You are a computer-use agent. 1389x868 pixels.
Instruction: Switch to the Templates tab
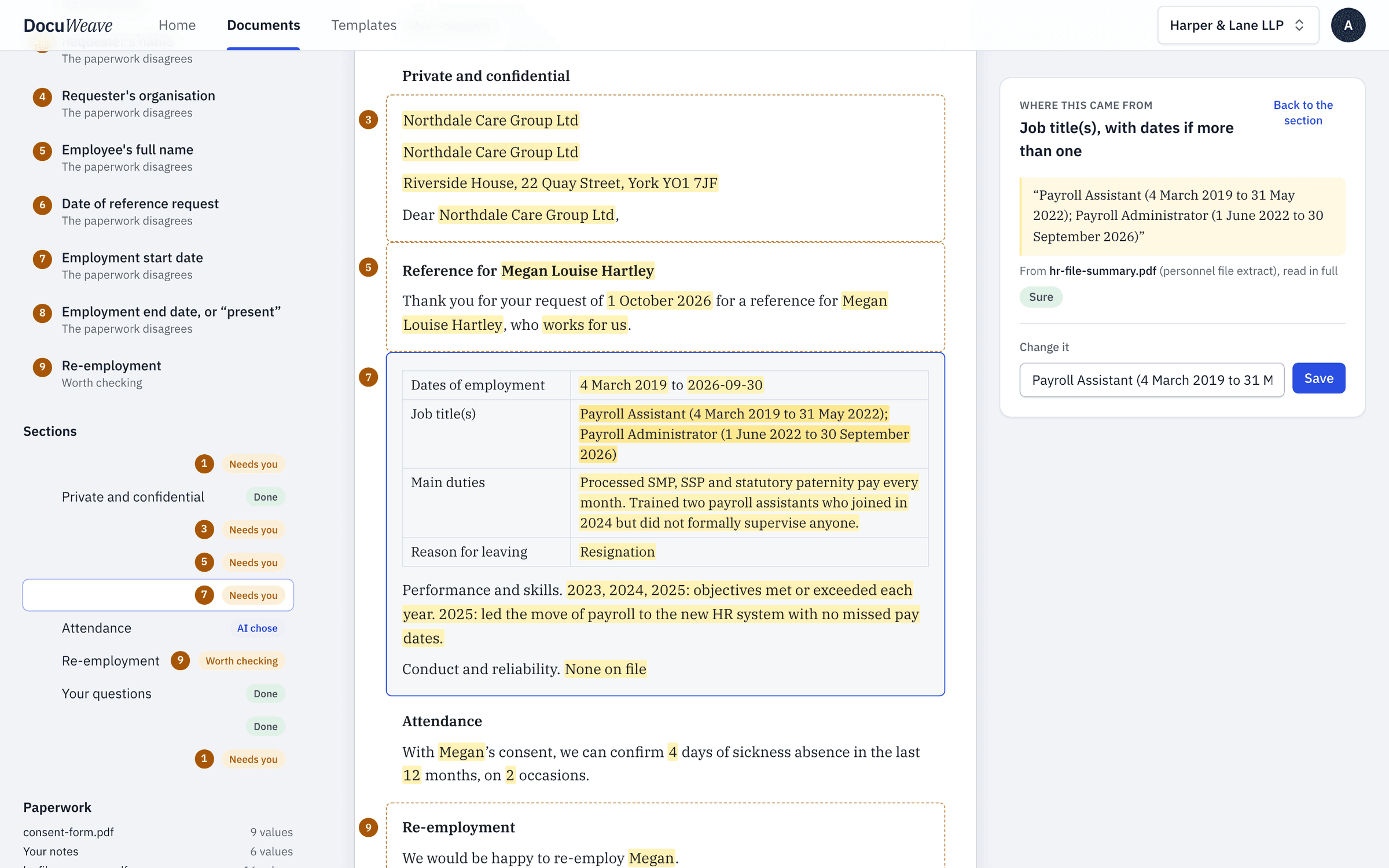[363, 25]
